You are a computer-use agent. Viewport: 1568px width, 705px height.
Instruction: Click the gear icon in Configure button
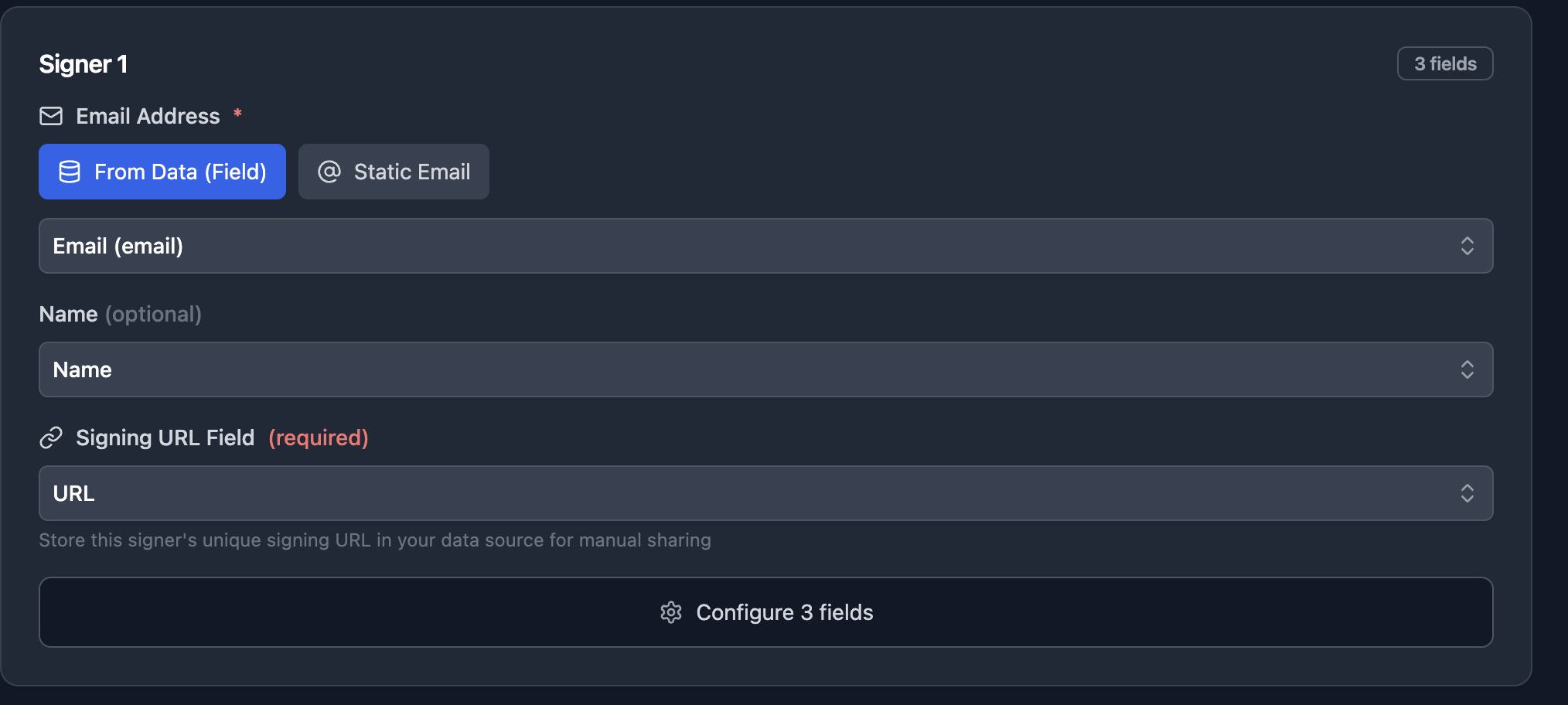coord(671,612)
